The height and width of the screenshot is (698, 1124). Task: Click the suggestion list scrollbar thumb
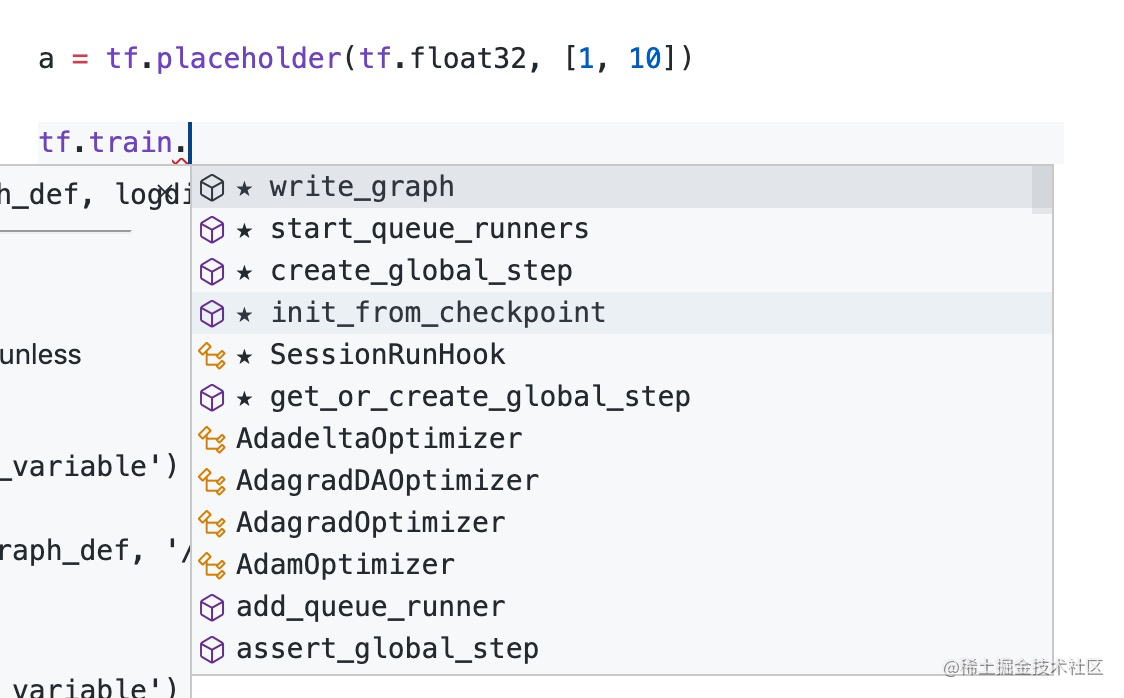click(x=1042, y=188)
